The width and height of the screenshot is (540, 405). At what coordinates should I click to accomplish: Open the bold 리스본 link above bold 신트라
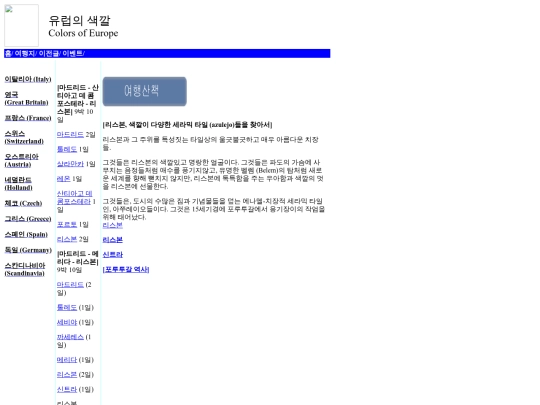pos(113,240)
